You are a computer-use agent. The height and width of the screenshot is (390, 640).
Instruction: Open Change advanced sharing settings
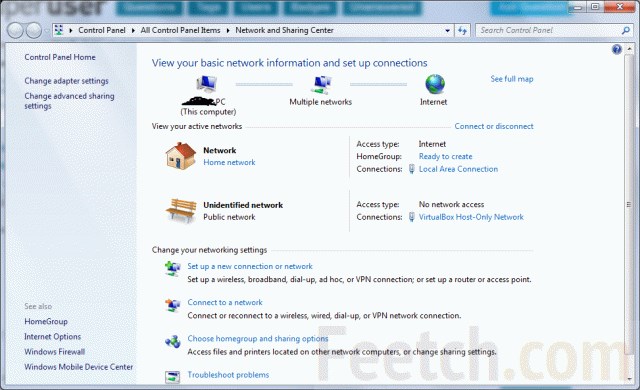click(69, 101)
